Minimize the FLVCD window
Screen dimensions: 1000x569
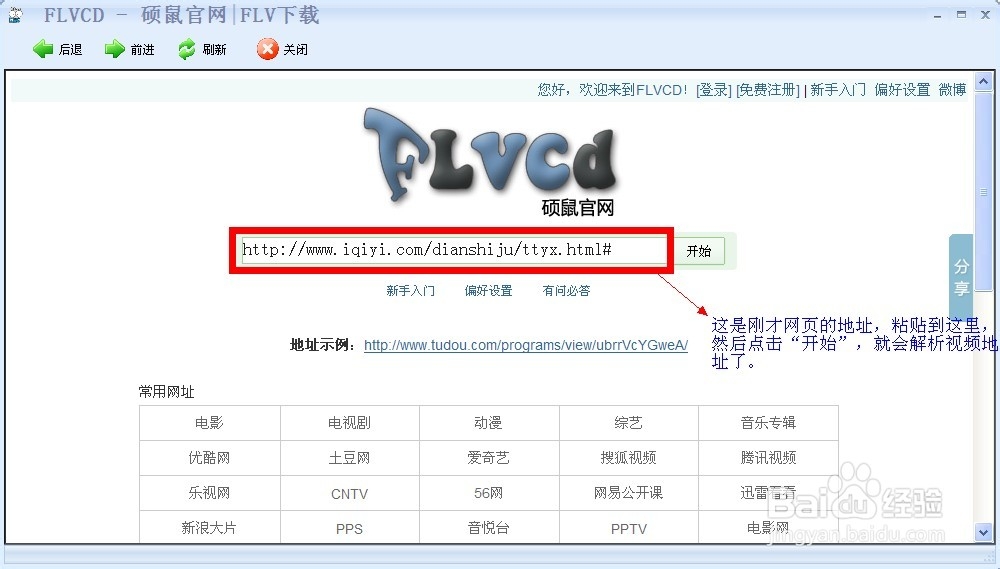click(x=937, y=15)
